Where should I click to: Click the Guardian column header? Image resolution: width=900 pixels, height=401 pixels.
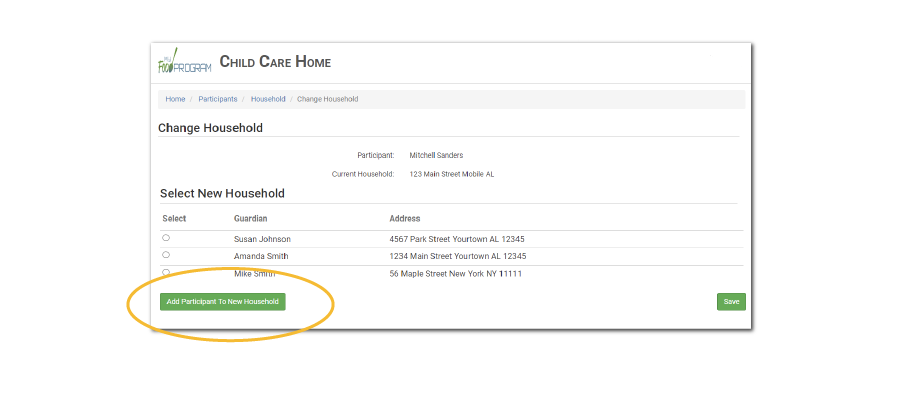click(250, 218)
